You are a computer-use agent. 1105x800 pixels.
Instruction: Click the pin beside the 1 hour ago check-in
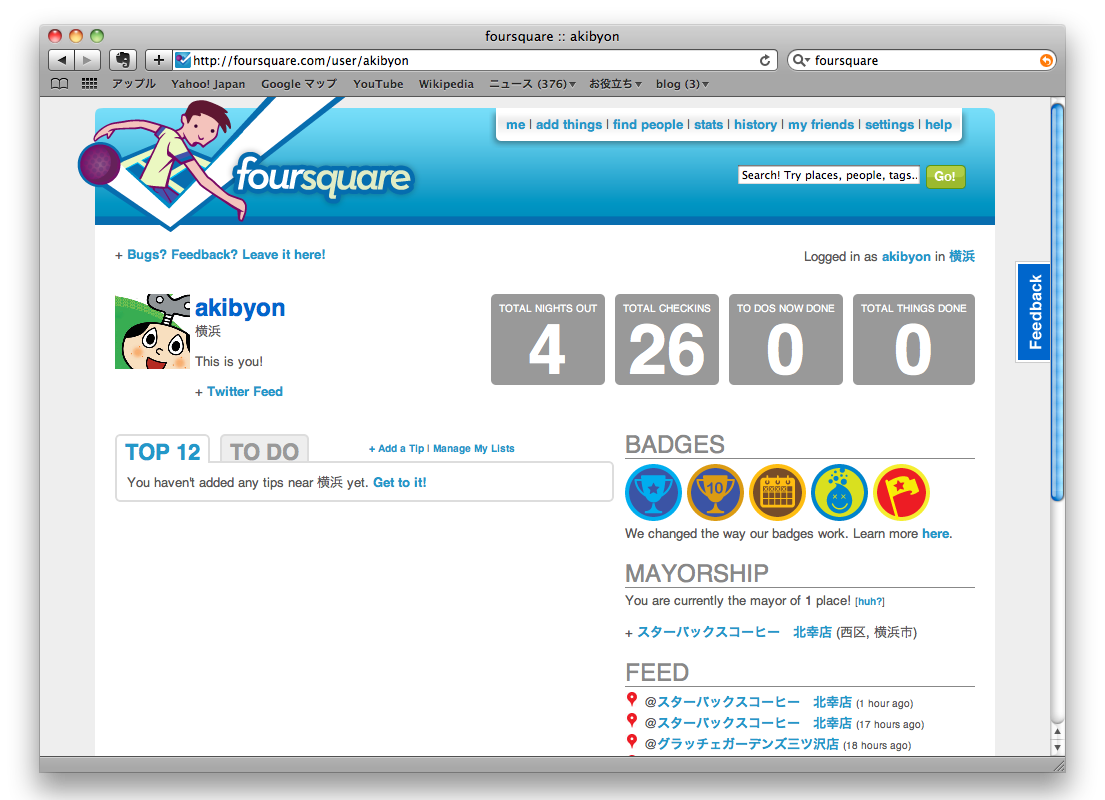coord(632,700)
